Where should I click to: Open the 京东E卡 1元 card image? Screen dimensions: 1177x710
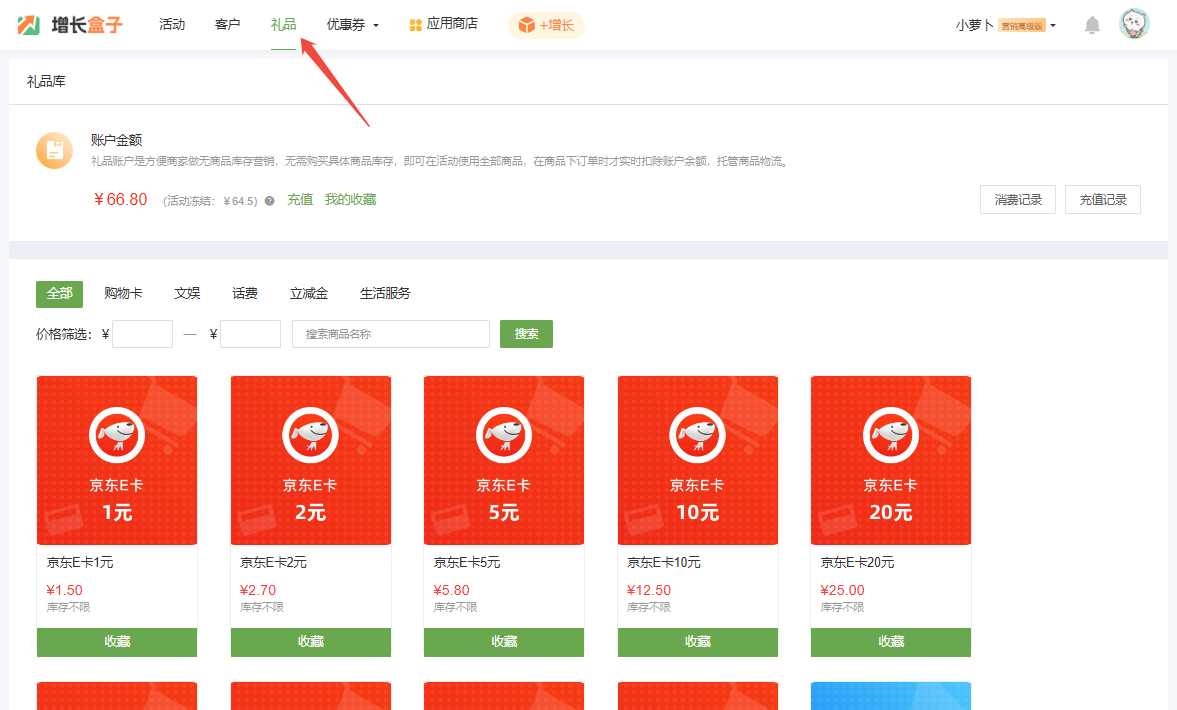click(117, 460)
